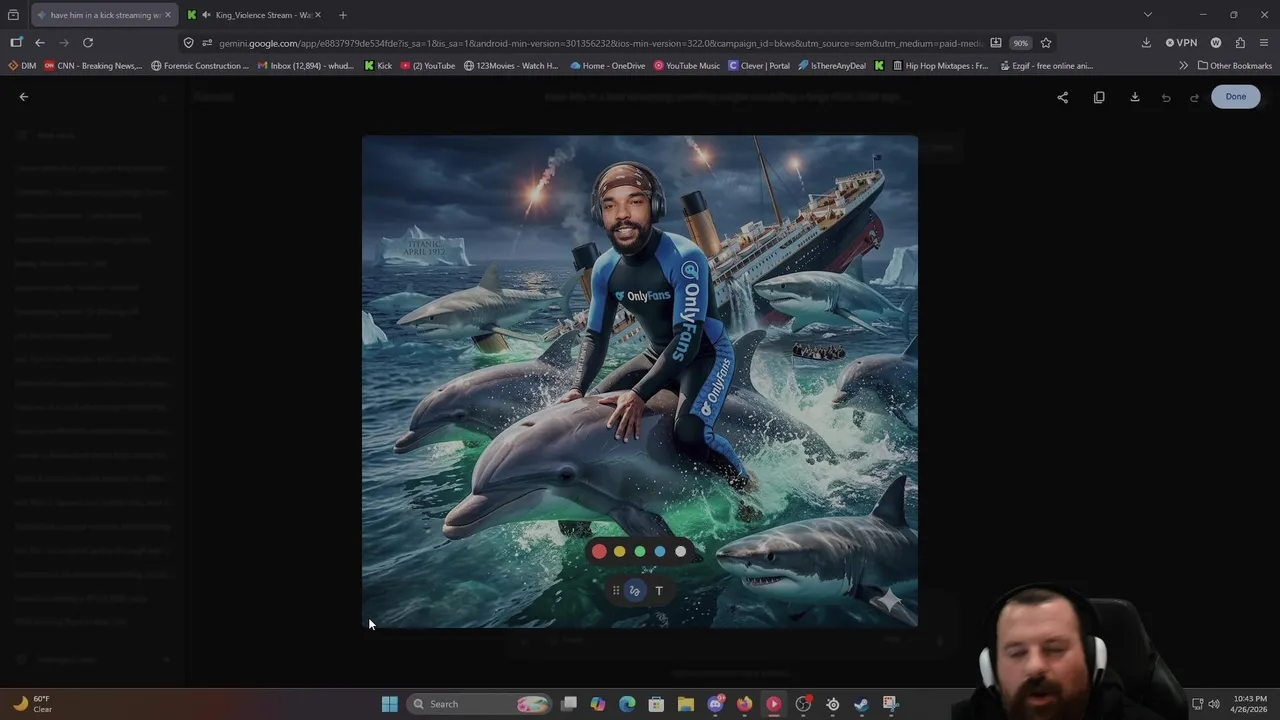Open Steam from the taskbar
Viewport: 1280px width, 720px height.
861,704
